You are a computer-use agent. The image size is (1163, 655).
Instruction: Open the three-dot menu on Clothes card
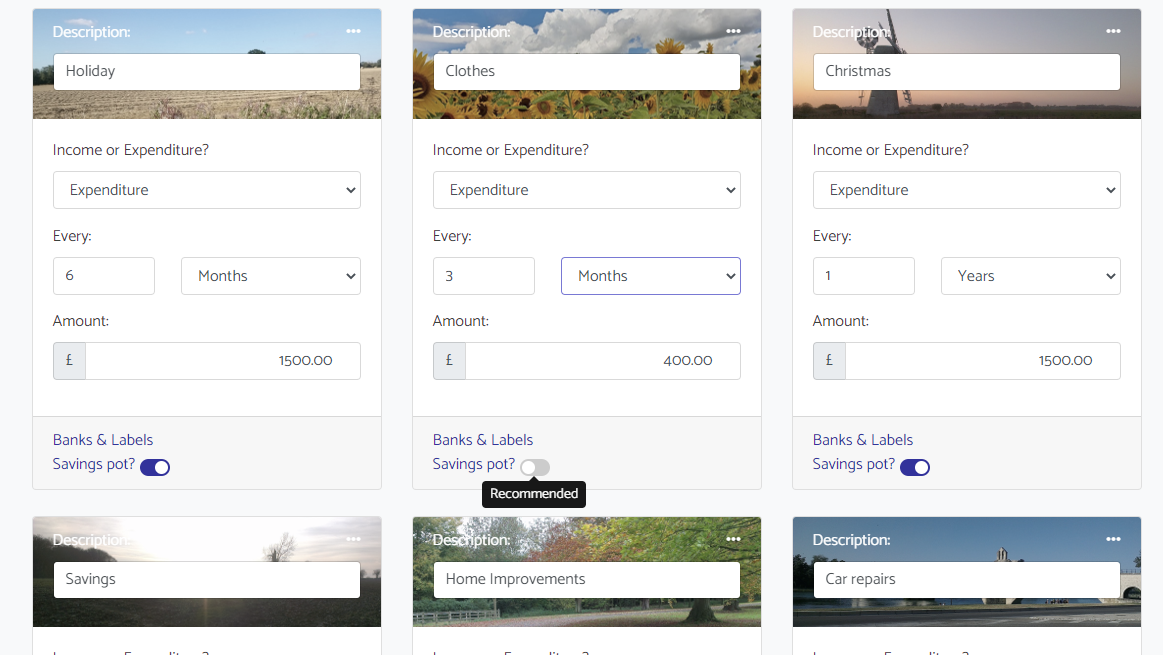coord(734,31)
